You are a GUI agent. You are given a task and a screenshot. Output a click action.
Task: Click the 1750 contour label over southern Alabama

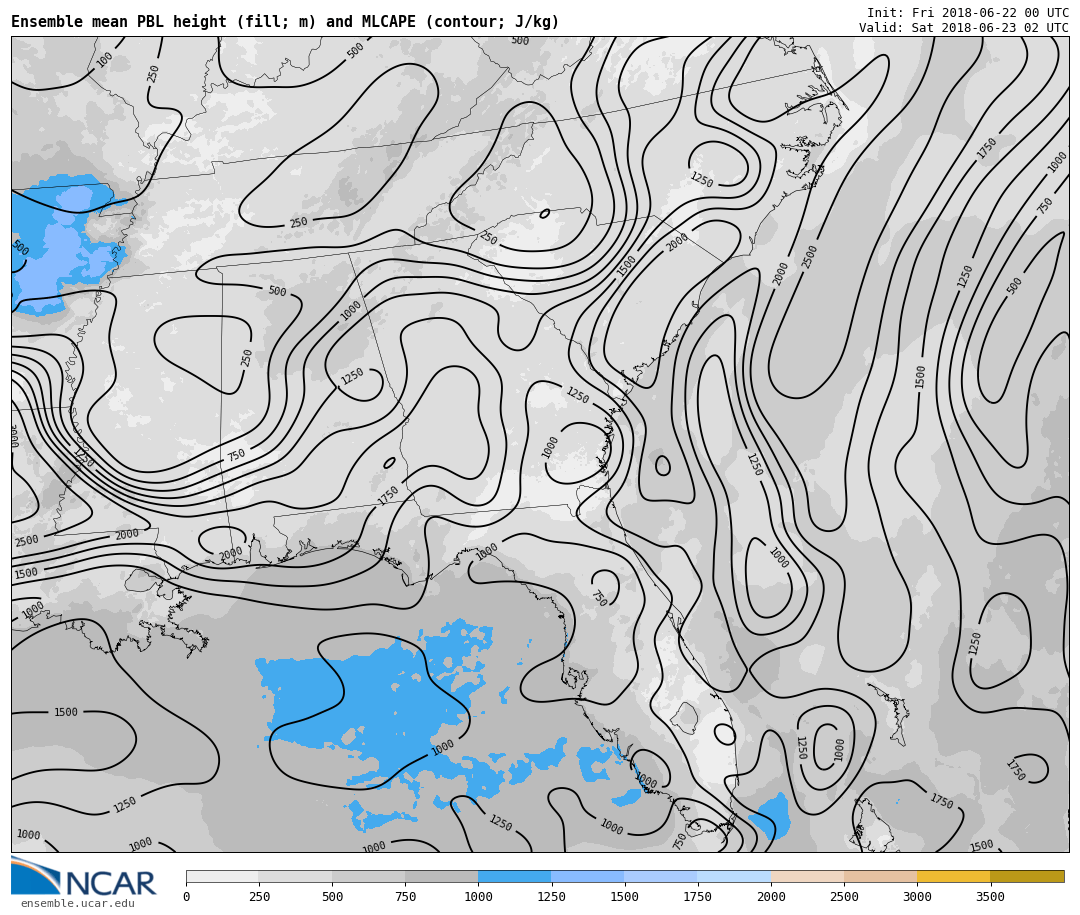click(388, 495)
